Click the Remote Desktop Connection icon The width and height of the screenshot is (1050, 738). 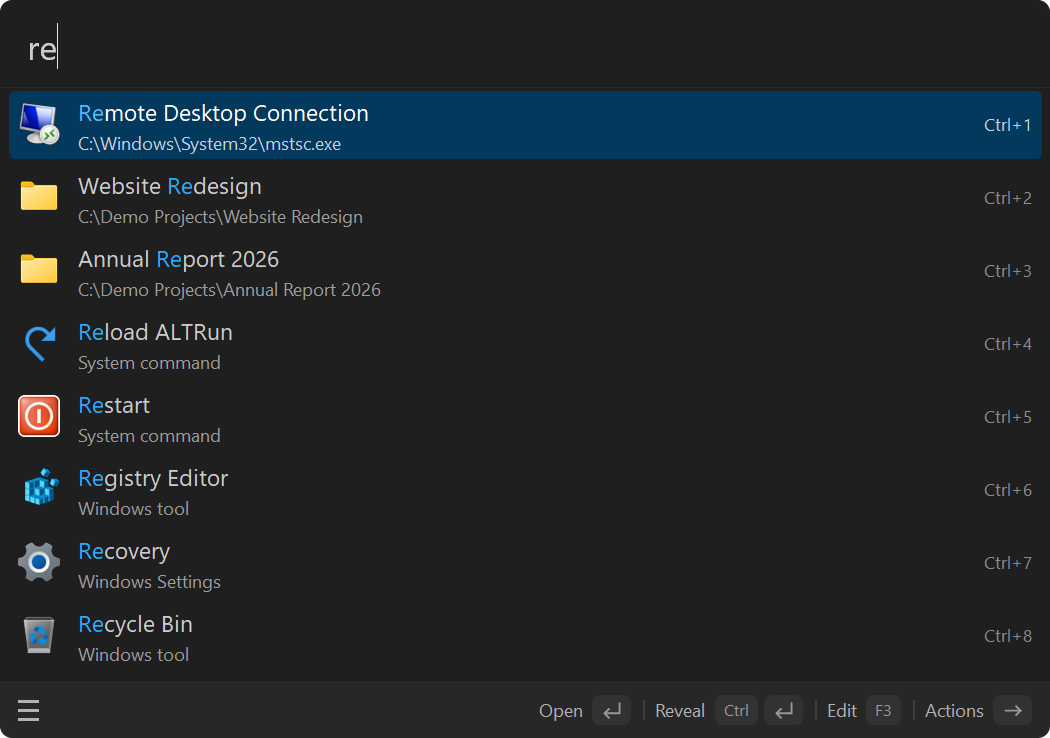[x=39, y=125]
